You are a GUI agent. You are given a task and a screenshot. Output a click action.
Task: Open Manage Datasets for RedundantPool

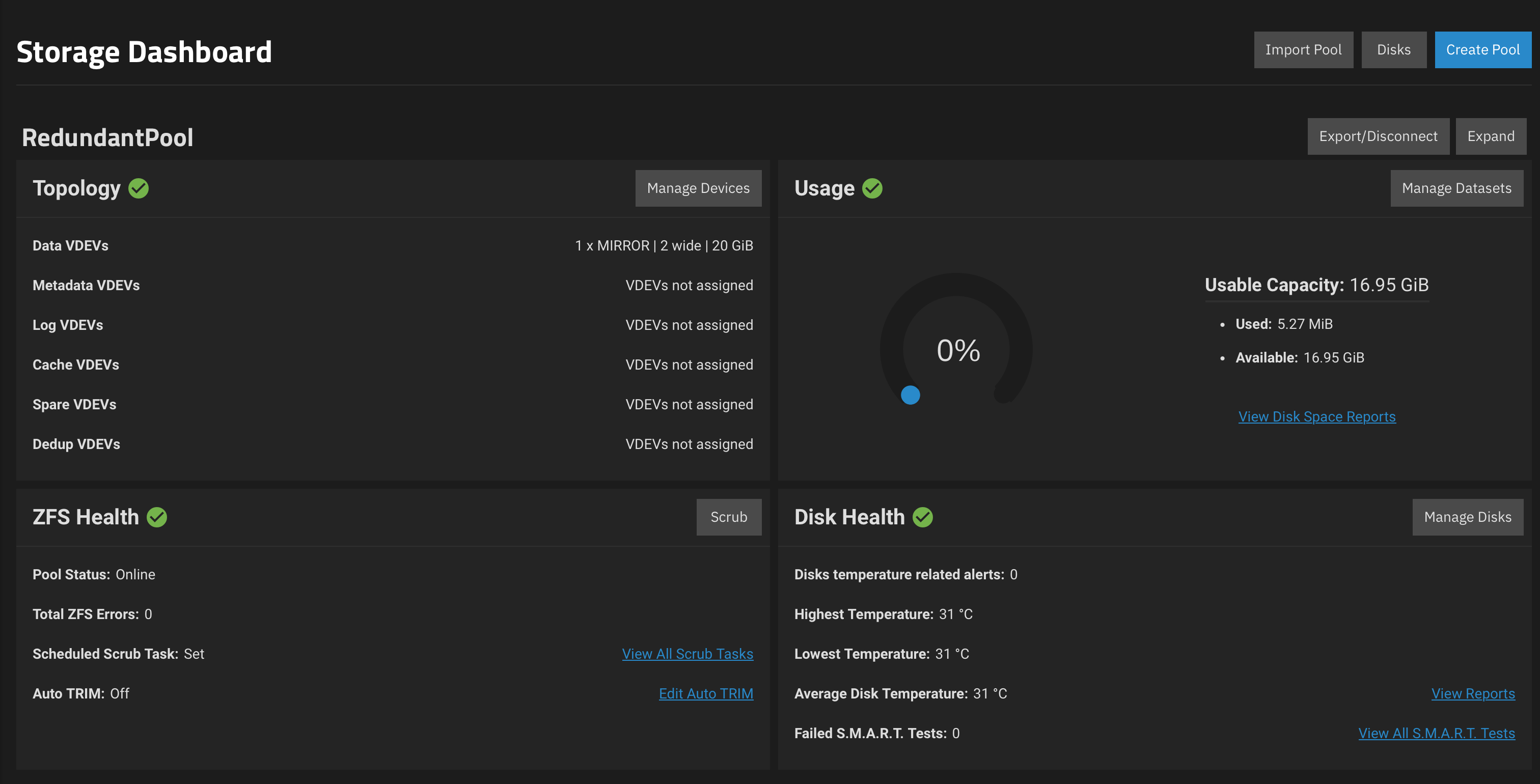[x=1457, y=188]
